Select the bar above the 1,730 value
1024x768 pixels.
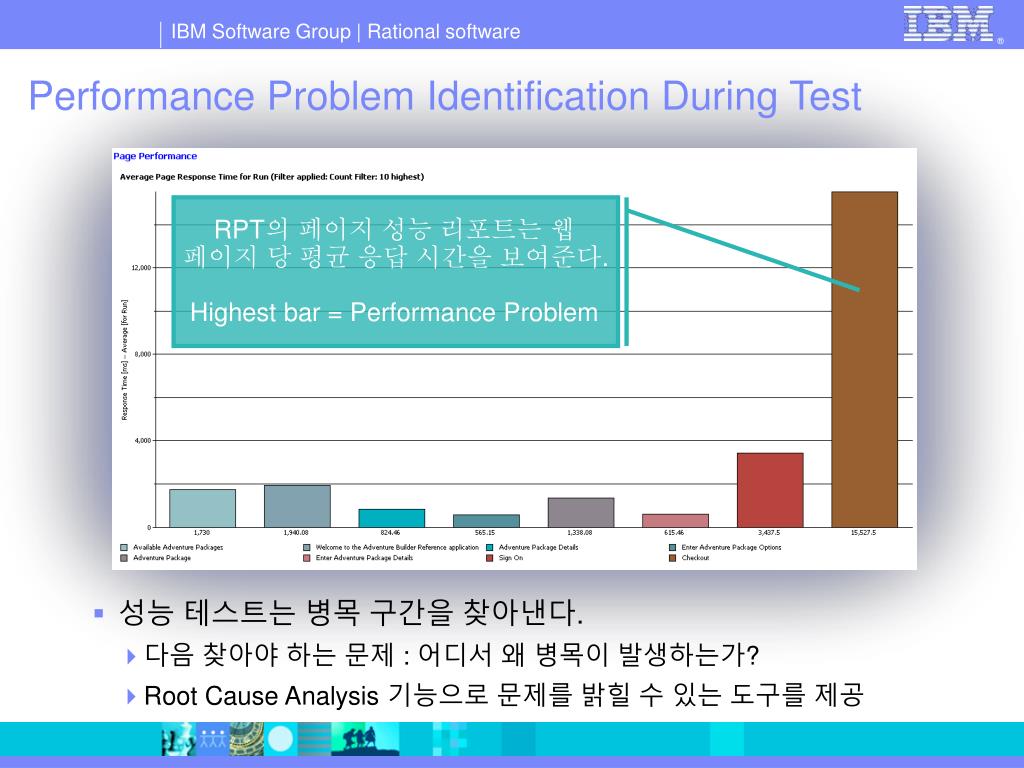pos(202,508)
